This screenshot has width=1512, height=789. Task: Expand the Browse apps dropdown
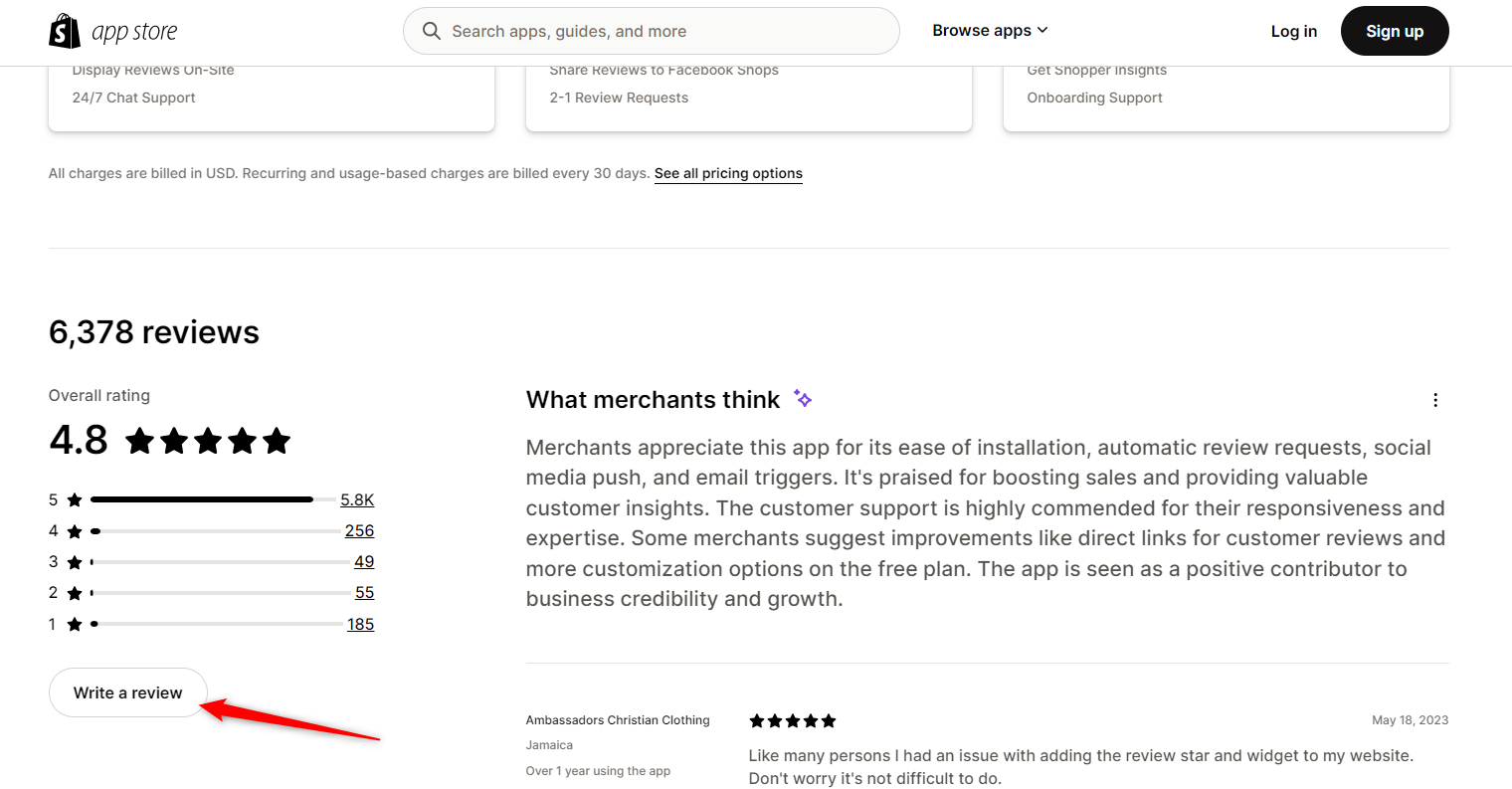pyautogui.click(x=990, y=31)
